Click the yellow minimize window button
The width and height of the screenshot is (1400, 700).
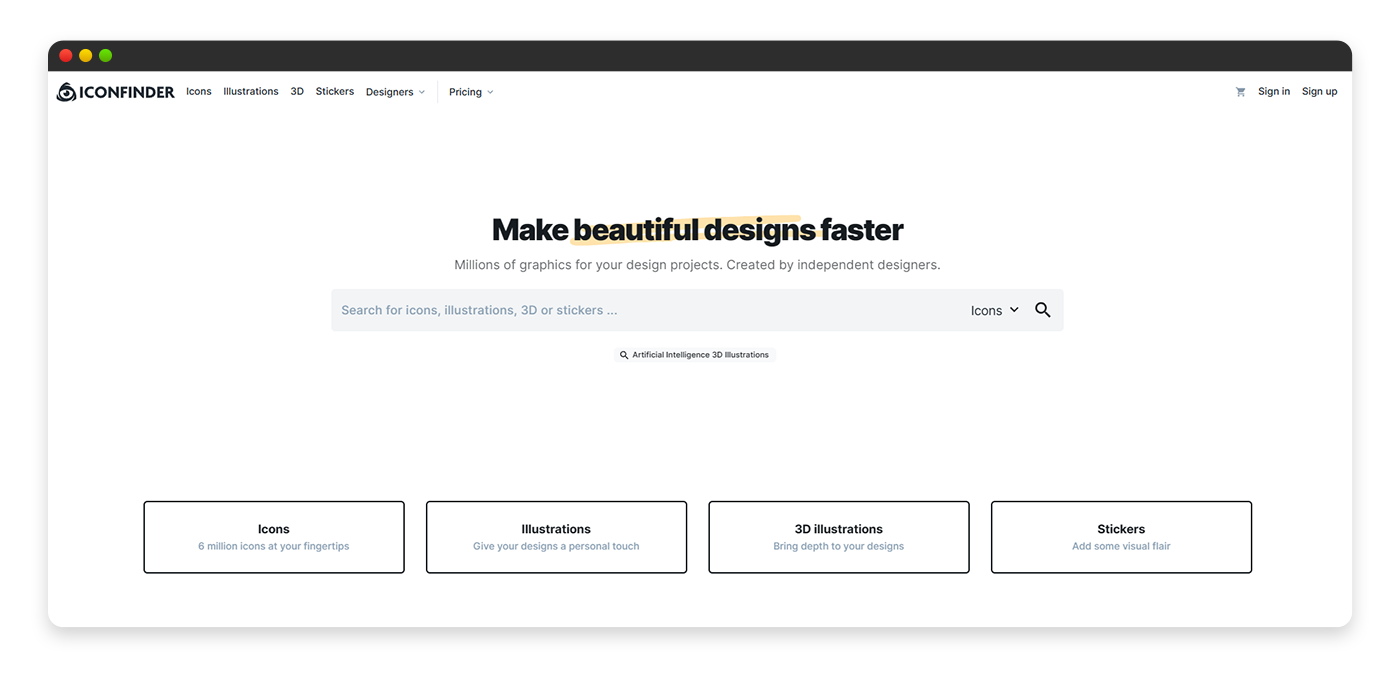click(86, 56)
